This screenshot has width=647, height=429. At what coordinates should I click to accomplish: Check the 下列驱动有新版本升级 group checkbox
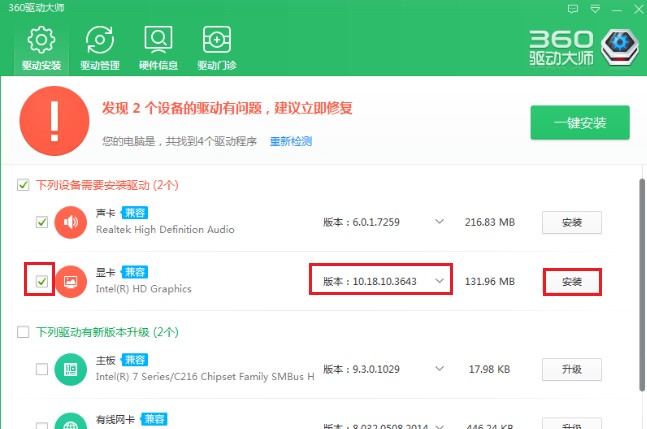[23, 332]
